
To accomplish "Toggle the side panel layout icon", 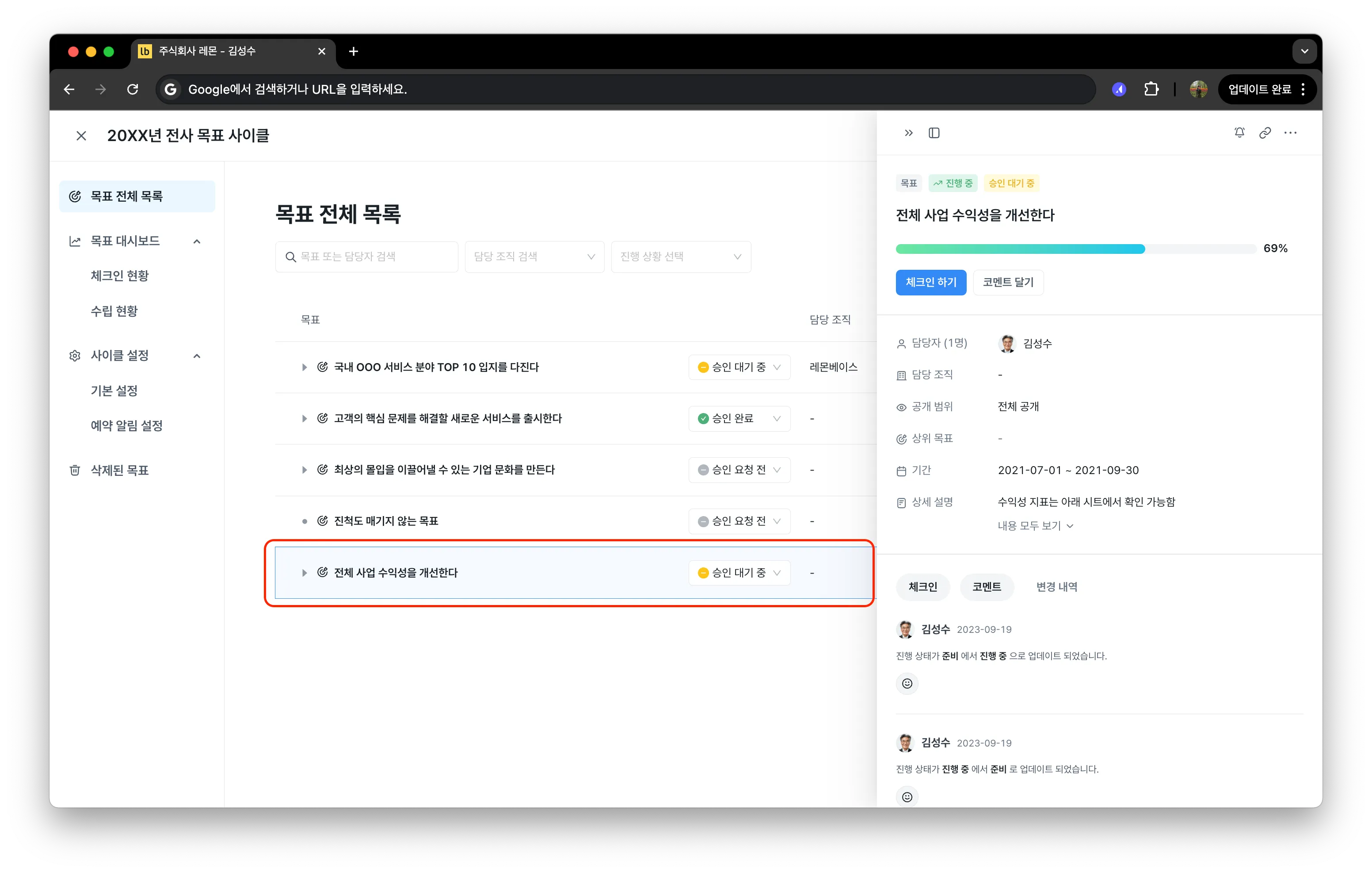I will (x=934, y=133).
